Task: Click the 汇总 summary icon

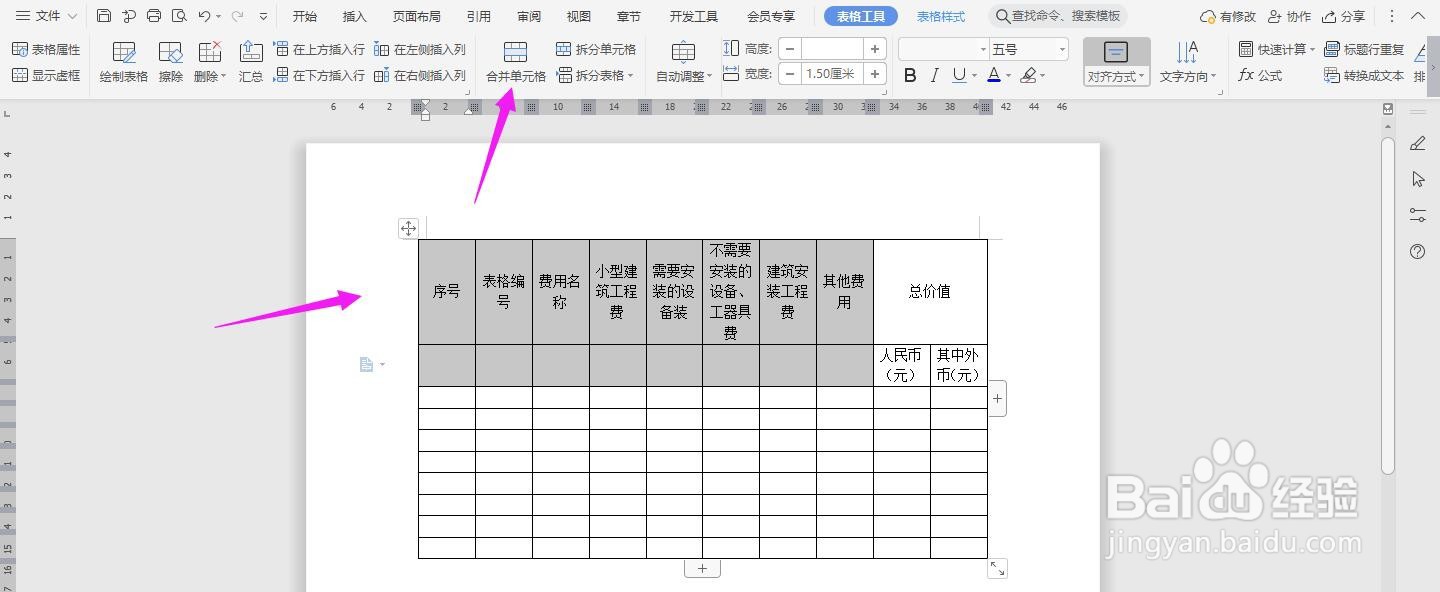Action: click(250, 60)
